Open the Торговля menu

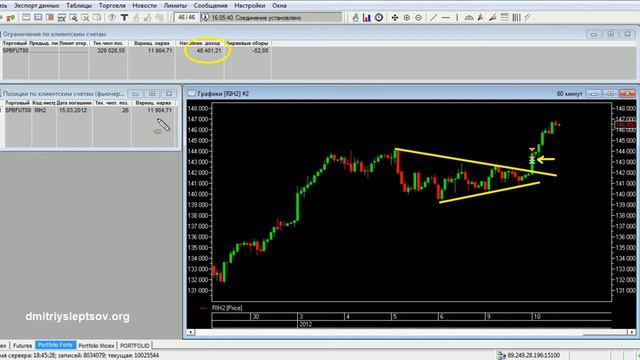112,6
